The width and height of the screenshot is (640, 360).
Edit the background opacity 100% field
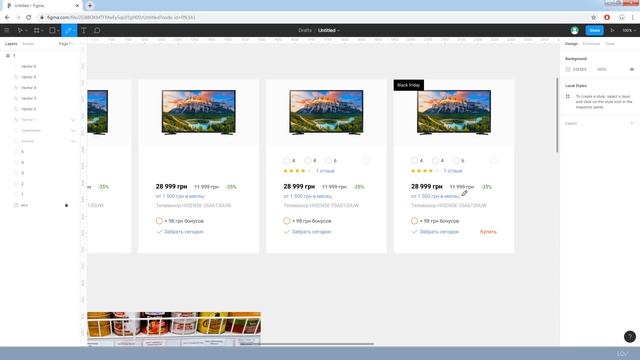coord(602,69)
